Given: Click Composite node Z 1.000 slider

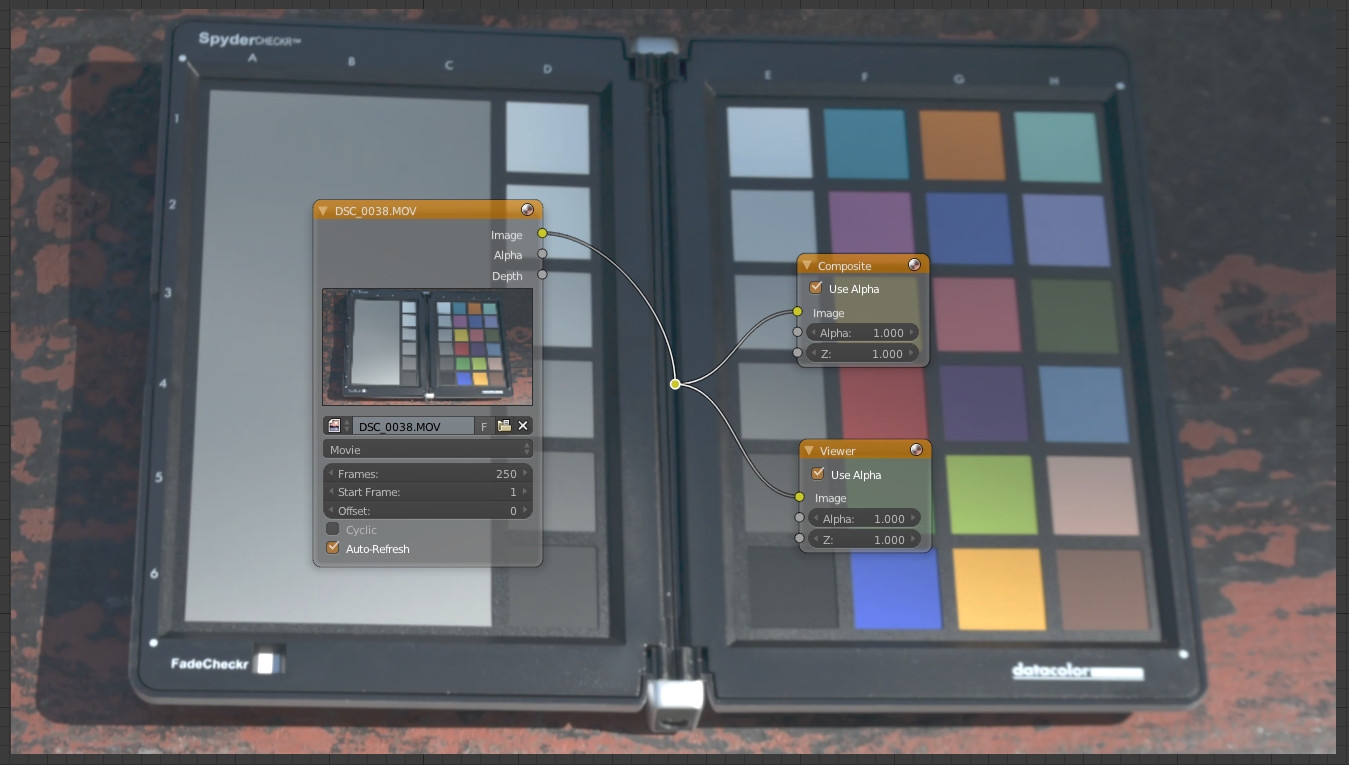Looking at the screenshot, I should coord(863,353).
